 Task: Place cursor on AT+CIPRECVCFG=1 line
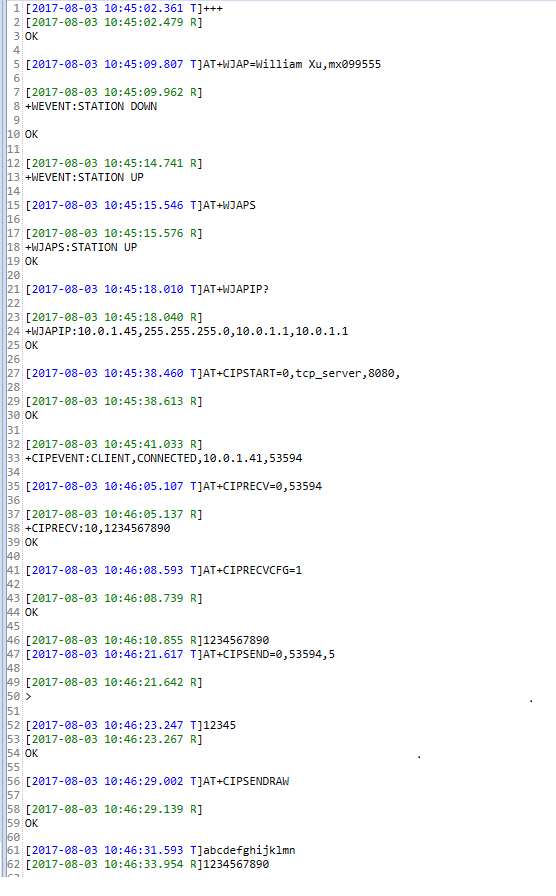(163, 570)
